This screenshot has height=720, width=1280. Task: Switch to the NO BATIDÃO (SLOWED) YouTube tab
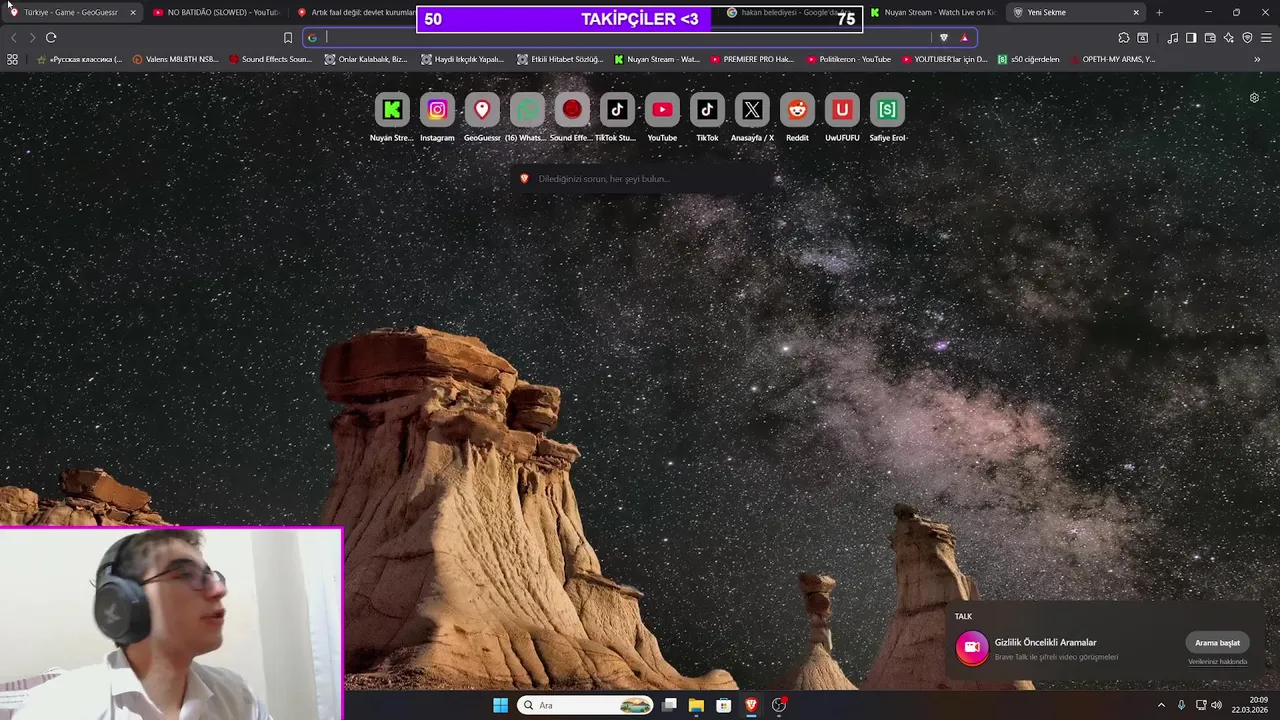coord(216,12)
